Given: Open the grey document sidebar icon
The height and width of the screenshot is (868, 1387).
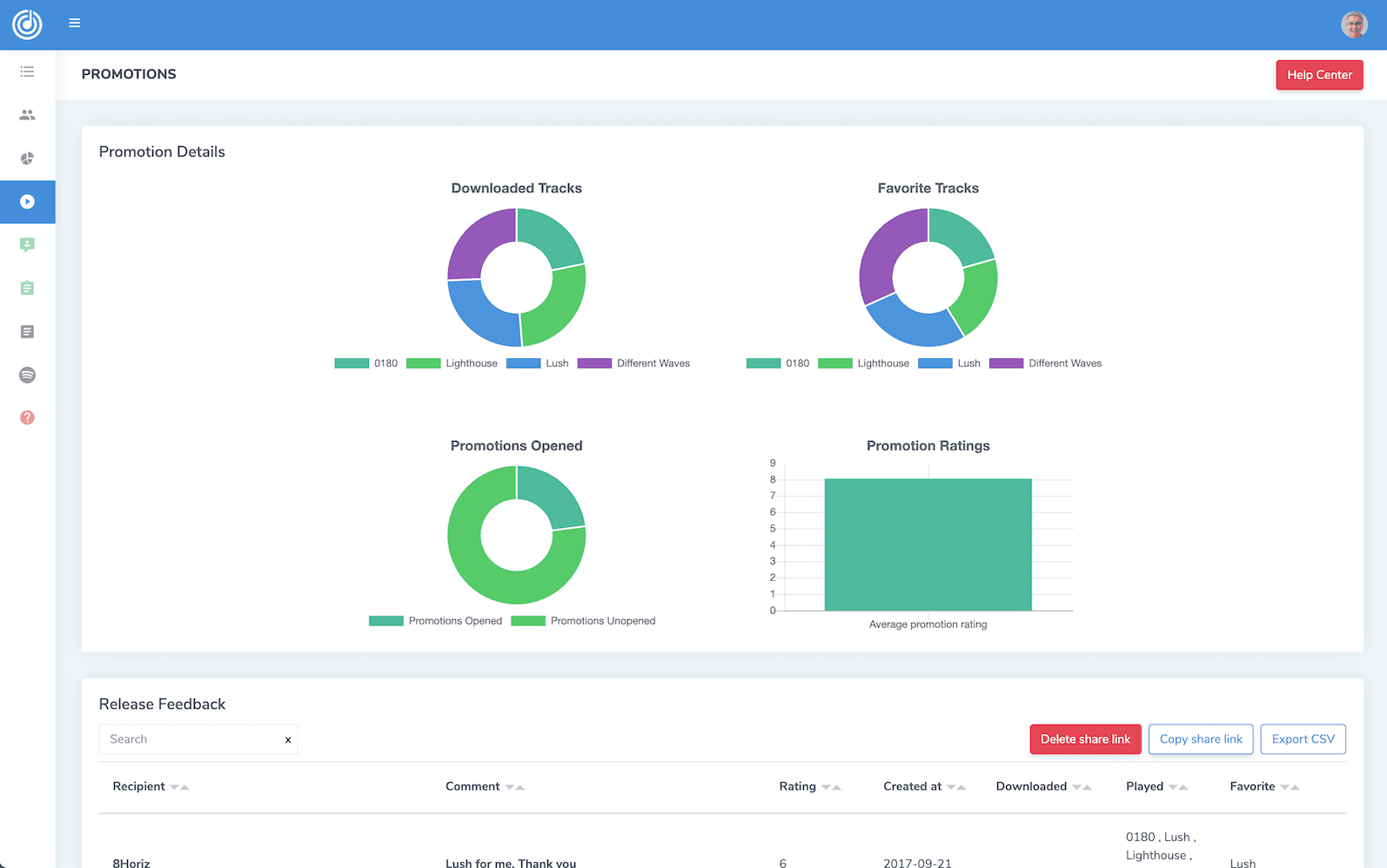Looking at the screenshot, I should click(27, 331).
